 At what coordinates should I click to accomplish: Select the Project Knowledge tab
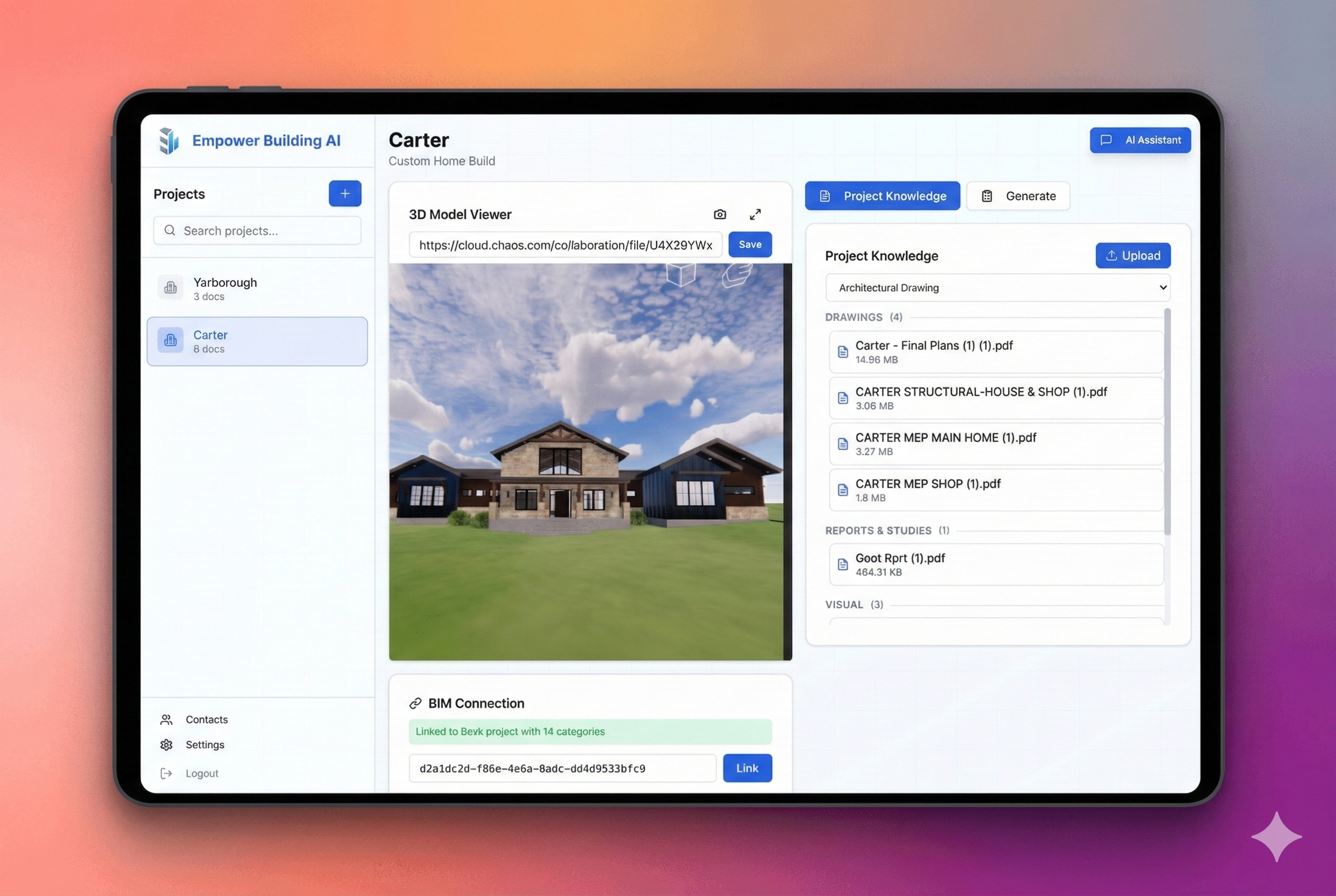point(882,196)
